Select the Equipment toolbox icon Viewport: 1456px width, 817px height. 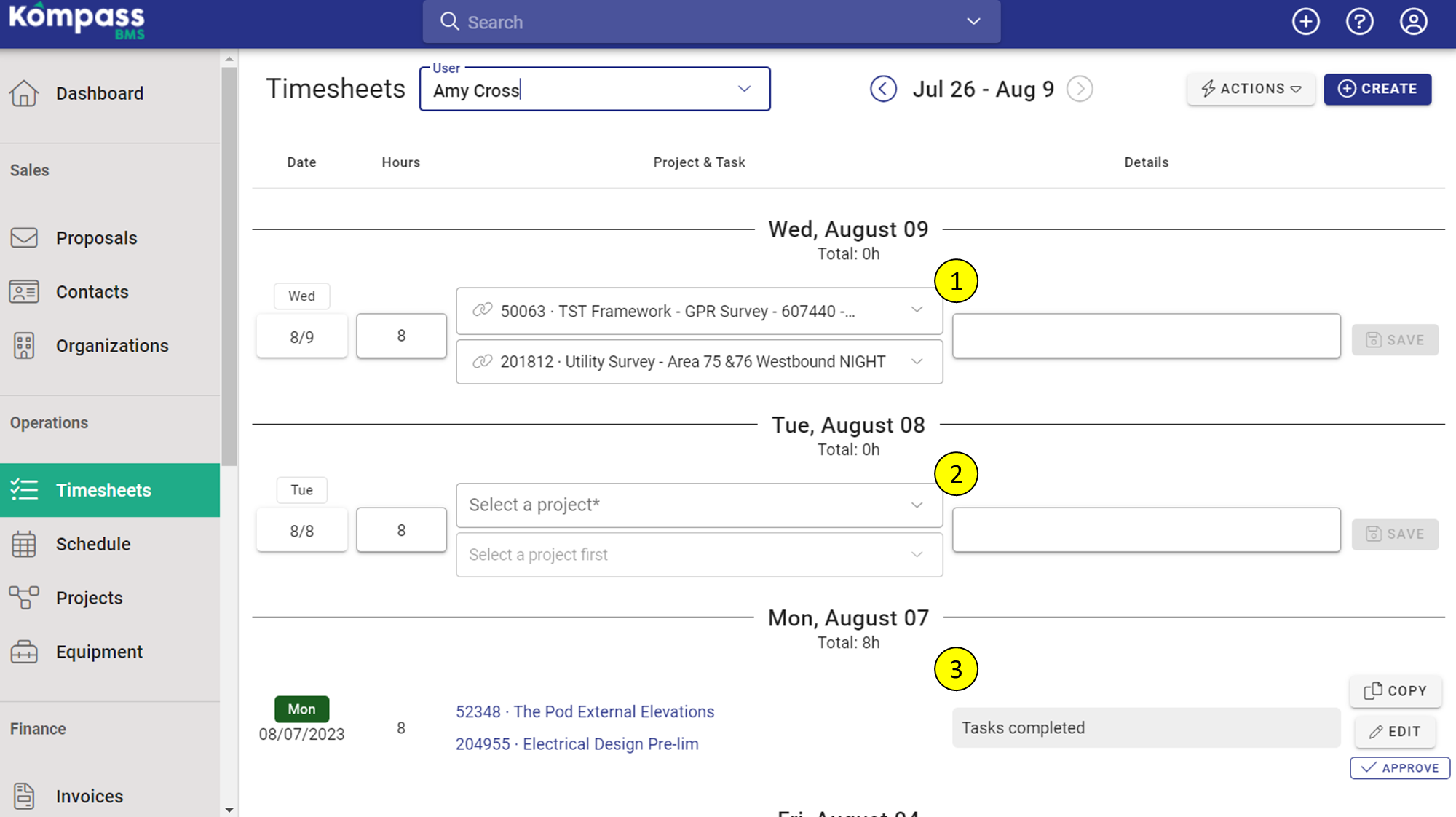(24, 652)
